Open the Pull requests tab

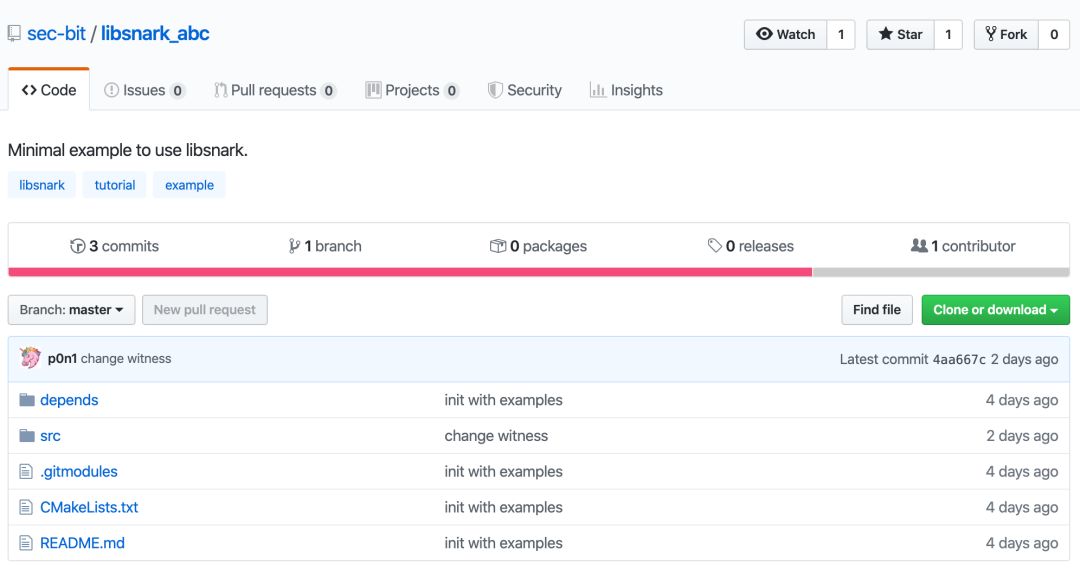(x=274, y=90)
